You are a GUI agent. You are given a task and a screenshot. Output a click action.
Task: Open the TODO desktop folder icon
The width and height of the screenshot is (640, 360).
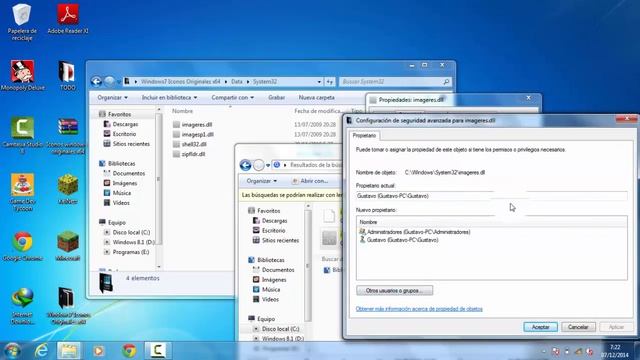[x=67, y=76]
